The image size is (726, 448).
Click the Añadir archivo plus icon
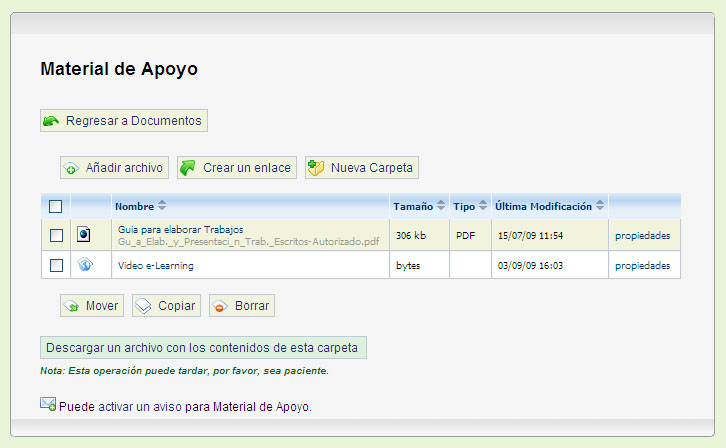71,168
